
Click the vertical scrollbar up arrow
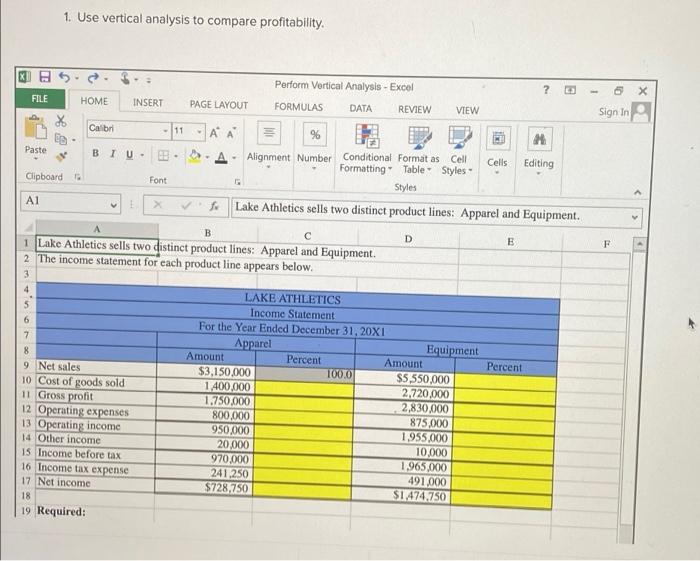640,245
